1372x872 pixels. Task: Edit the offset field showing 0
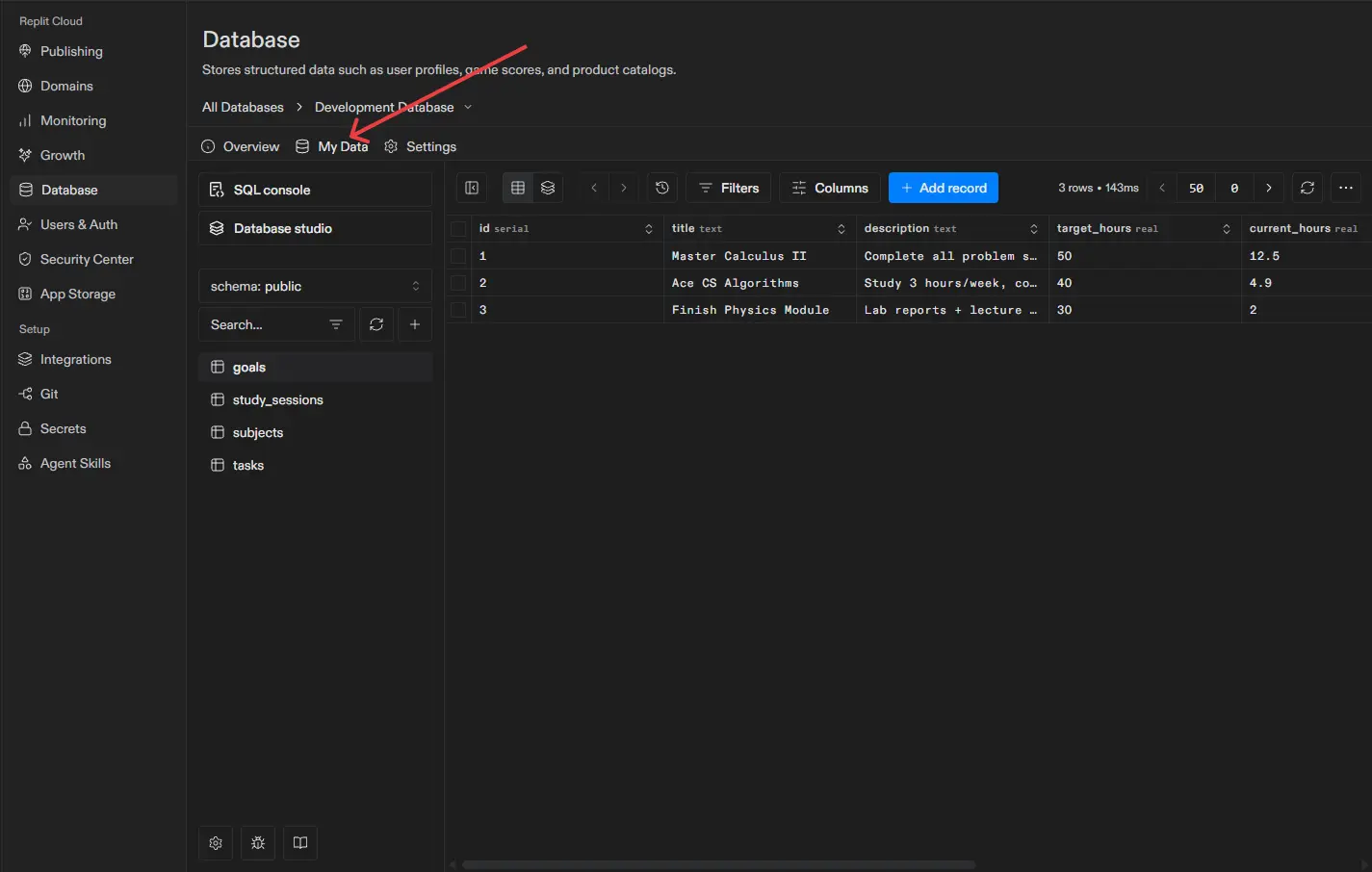[x=1234, y=188]
